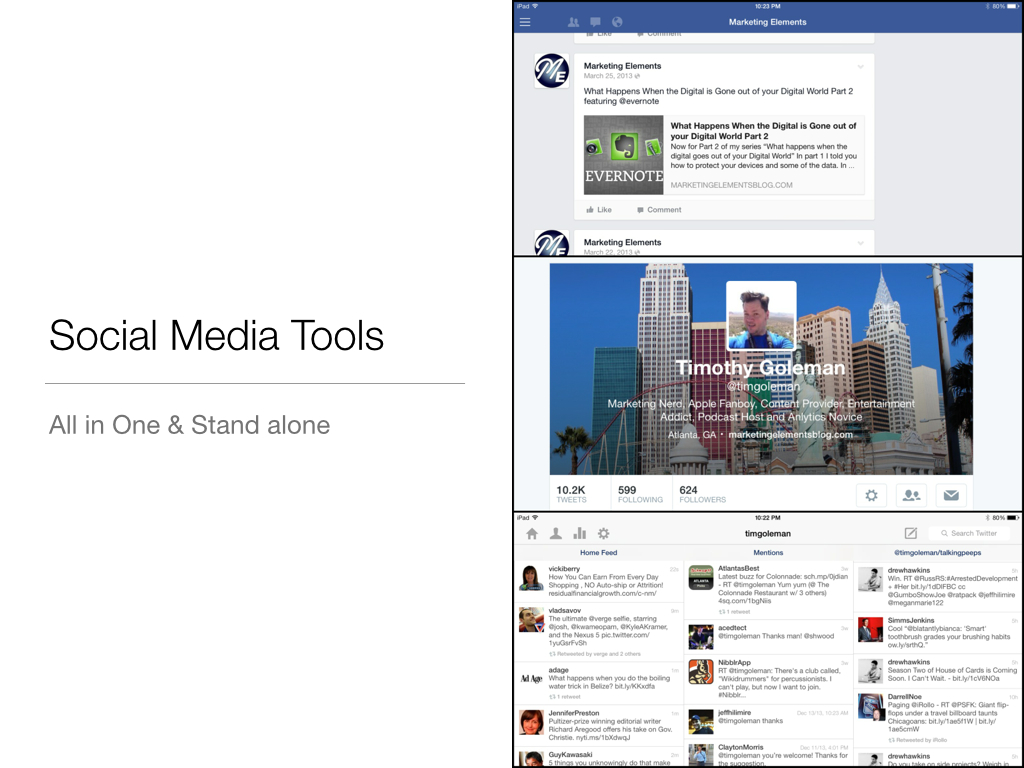Click the compose tweet icon
1024x768 pixels.
tap(911, 534)
